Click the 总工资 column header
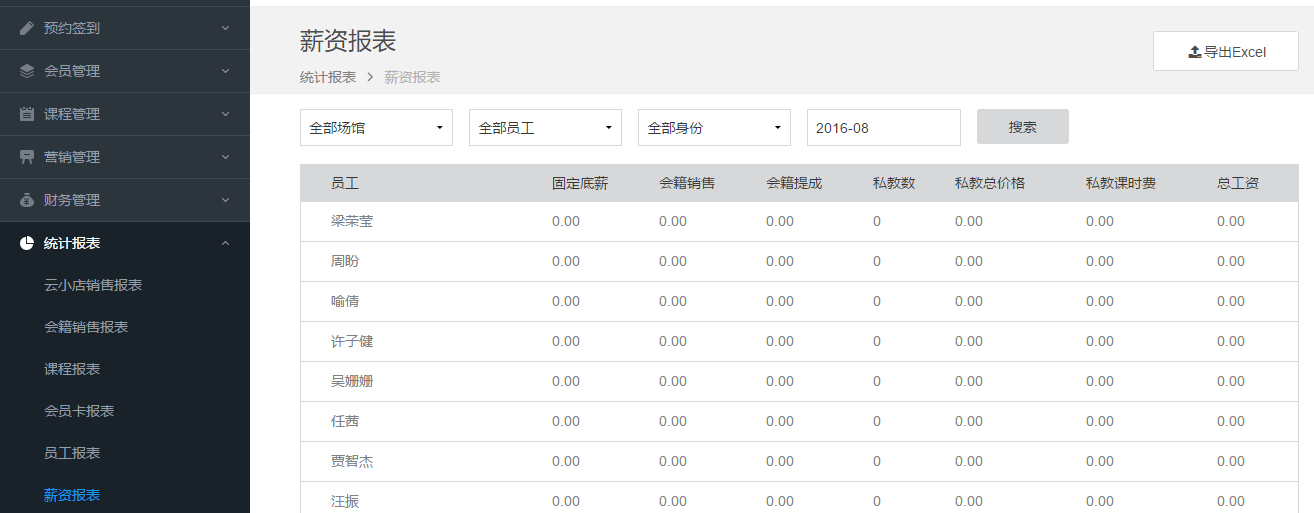The width and height of the screenshot is (1314, 513). (x=1238, y=183)
